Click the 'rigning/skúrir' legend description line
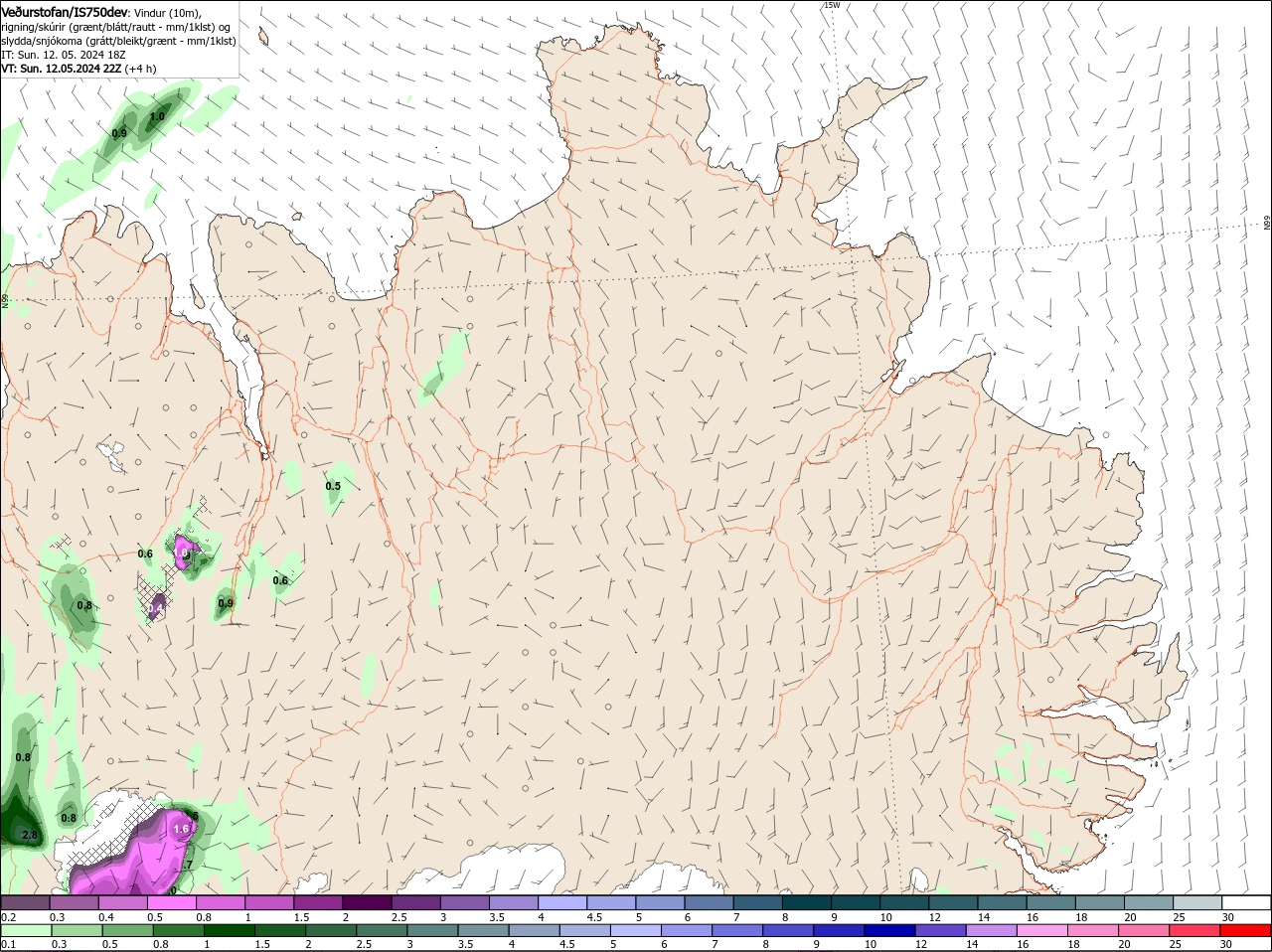This screenshot has height=952, width=1272. pos(116,27)
